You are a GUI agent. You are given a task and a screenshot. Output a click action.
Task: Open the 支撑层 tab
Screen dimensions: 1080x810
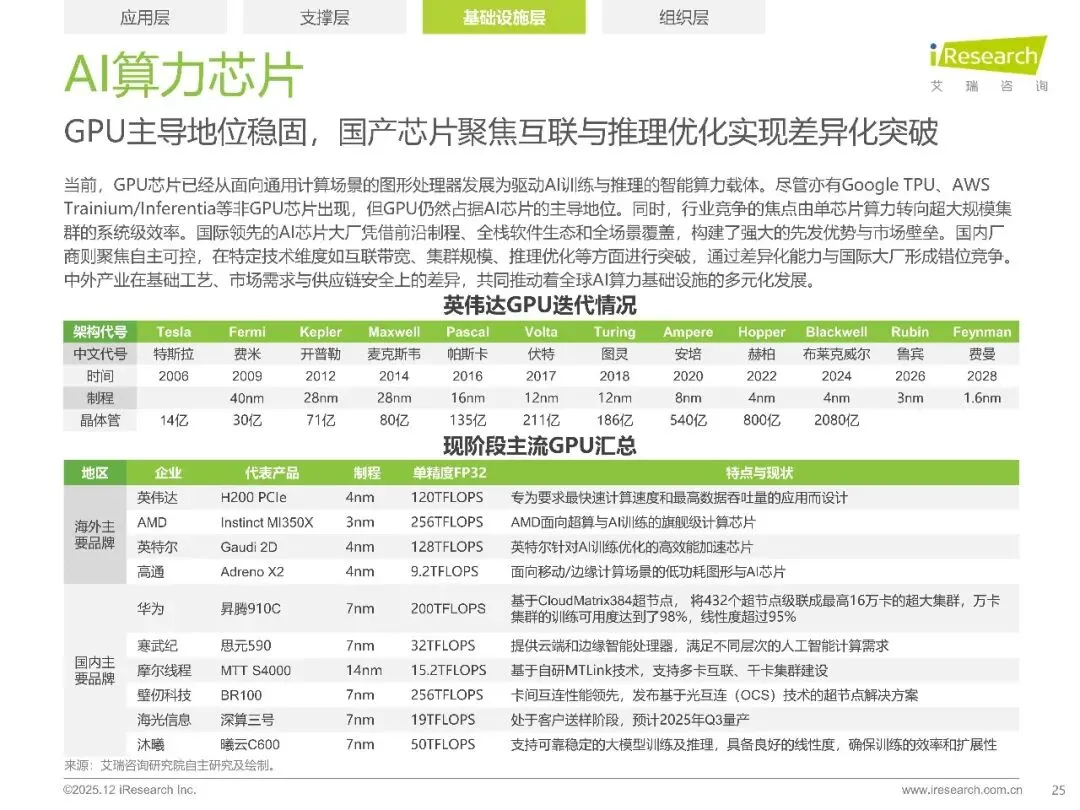[x=324, y=17]
